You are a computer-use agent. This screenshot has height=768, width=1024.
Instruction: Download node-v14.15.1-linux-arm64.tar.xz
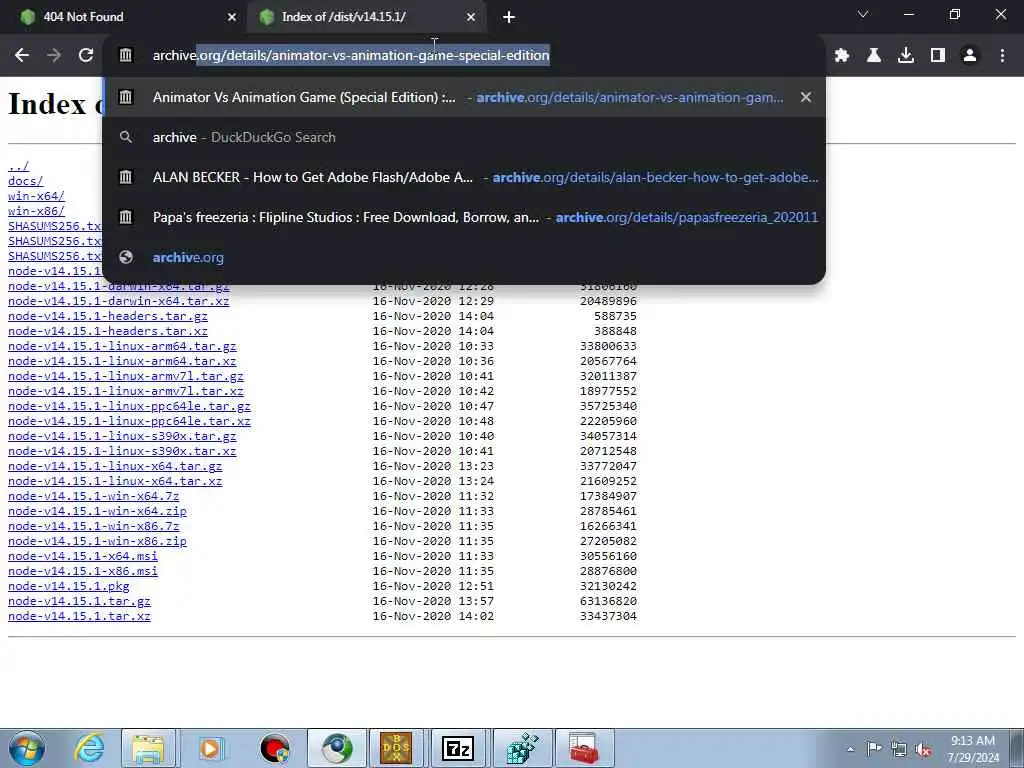[122, 361]
